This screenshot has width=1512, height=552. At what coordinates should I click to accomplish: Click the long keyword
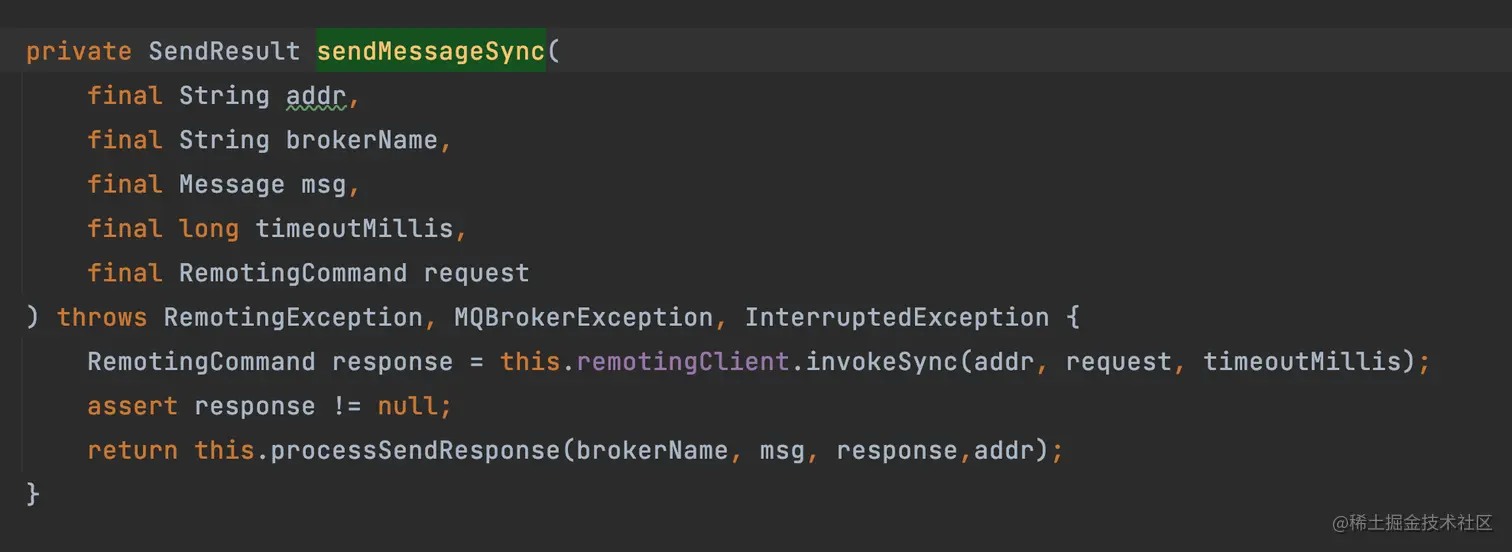(x=209, y=229)
